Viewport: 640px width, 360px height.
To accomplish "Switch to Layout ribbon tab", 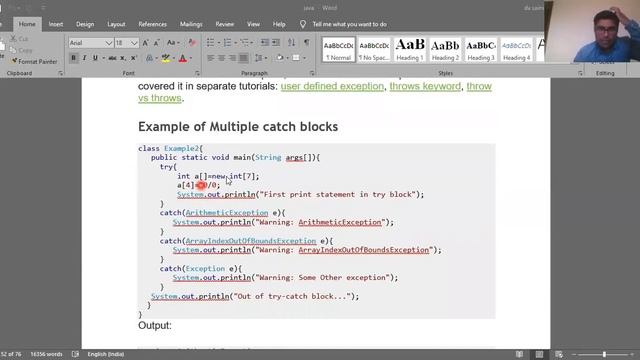I will click(x=116, y=24).
